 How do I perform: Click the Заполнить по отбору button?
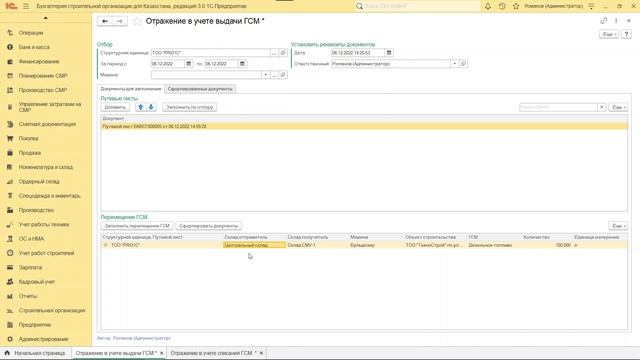click(189, 107)
